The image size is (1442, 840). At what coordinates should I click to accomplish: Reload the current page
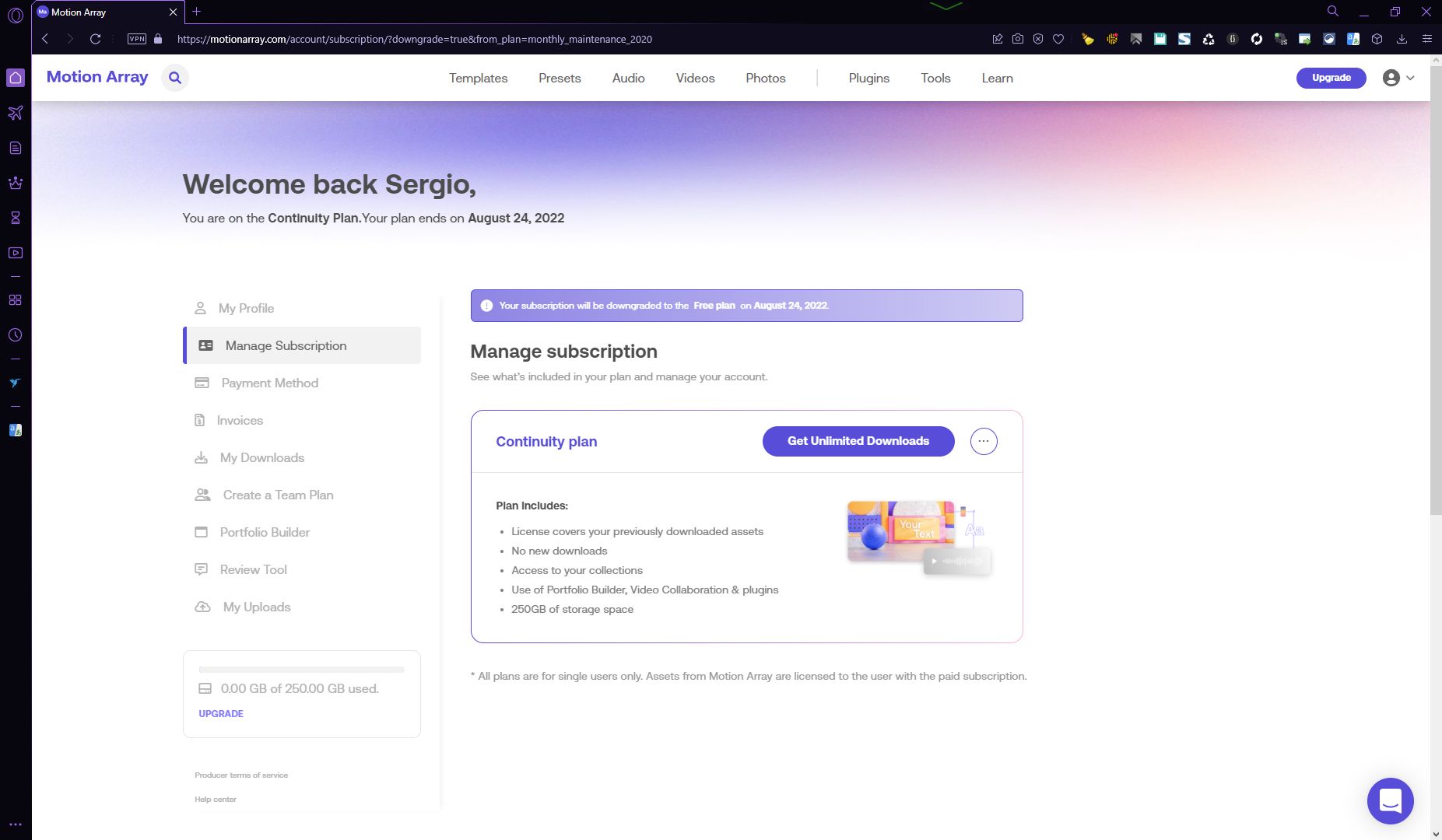95,39
